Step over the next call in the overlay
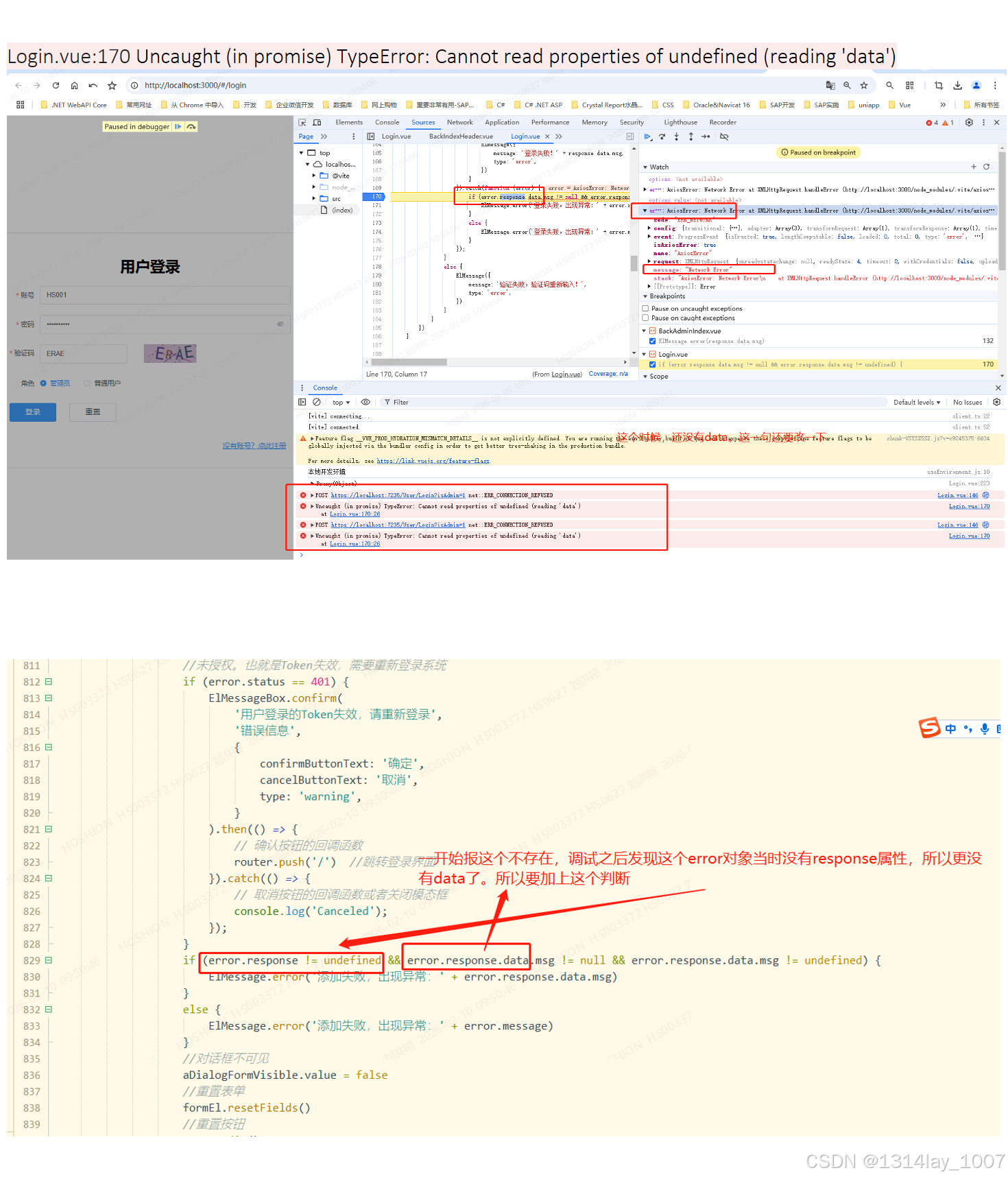The height and width of the screenshot is (1179, 1008). click(191, 127)
